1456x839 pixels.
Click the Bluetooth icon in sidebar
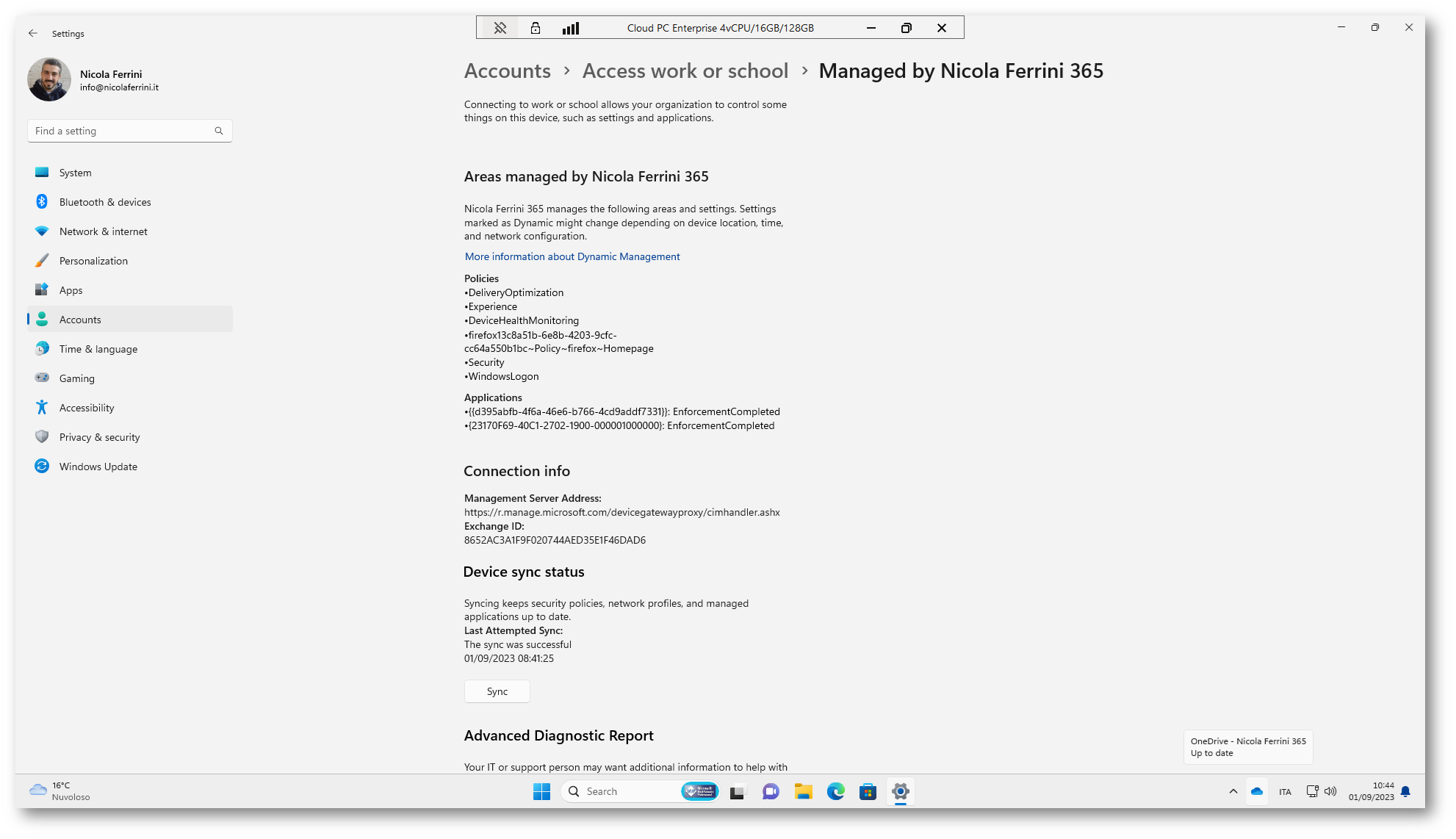42,201
